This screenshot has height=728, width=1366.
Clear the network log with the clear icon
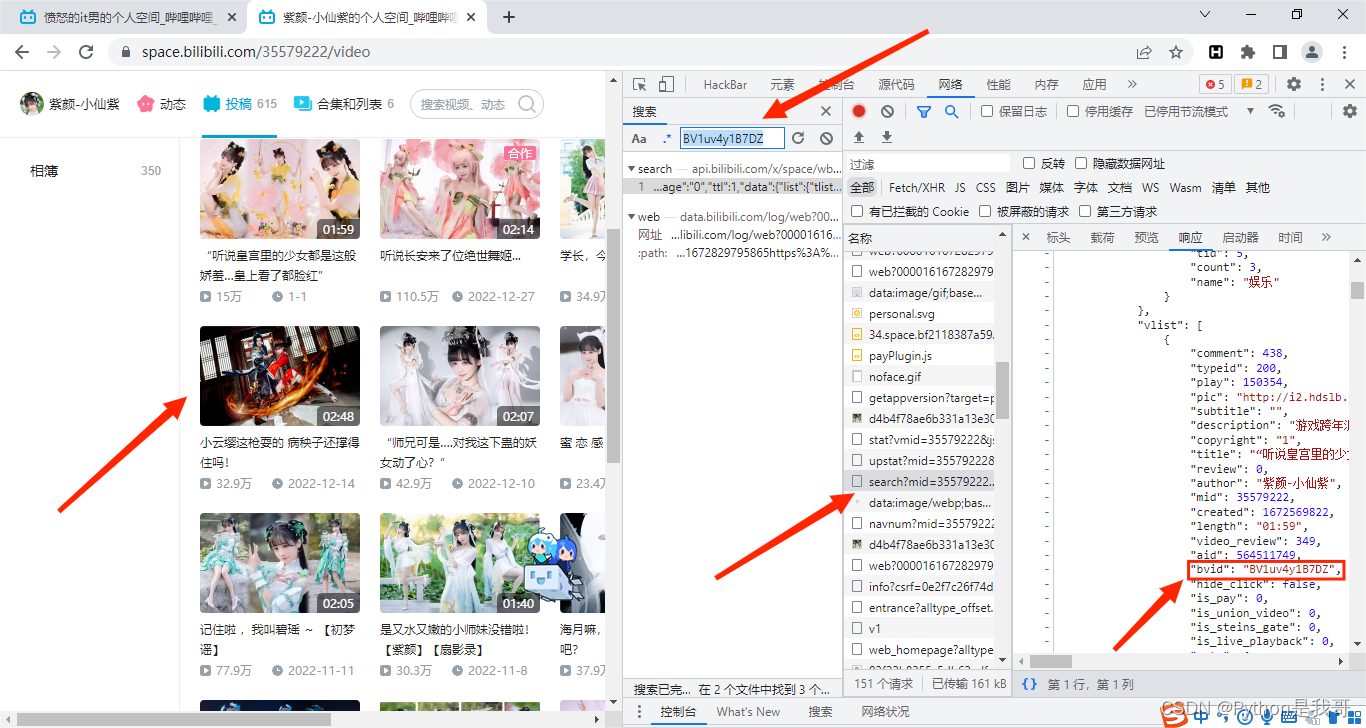click(x=886, y=111)
